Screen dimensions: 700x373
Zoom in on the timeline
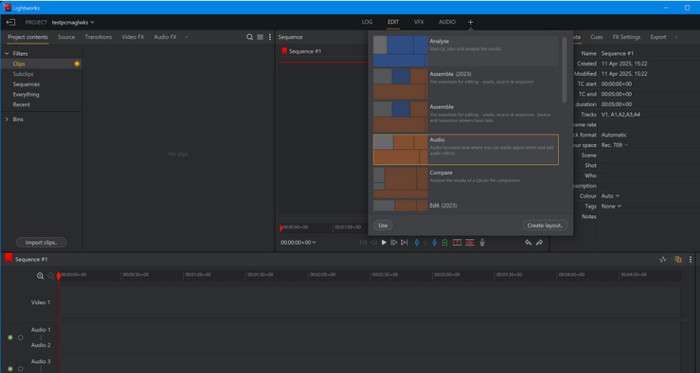[40, 276]
